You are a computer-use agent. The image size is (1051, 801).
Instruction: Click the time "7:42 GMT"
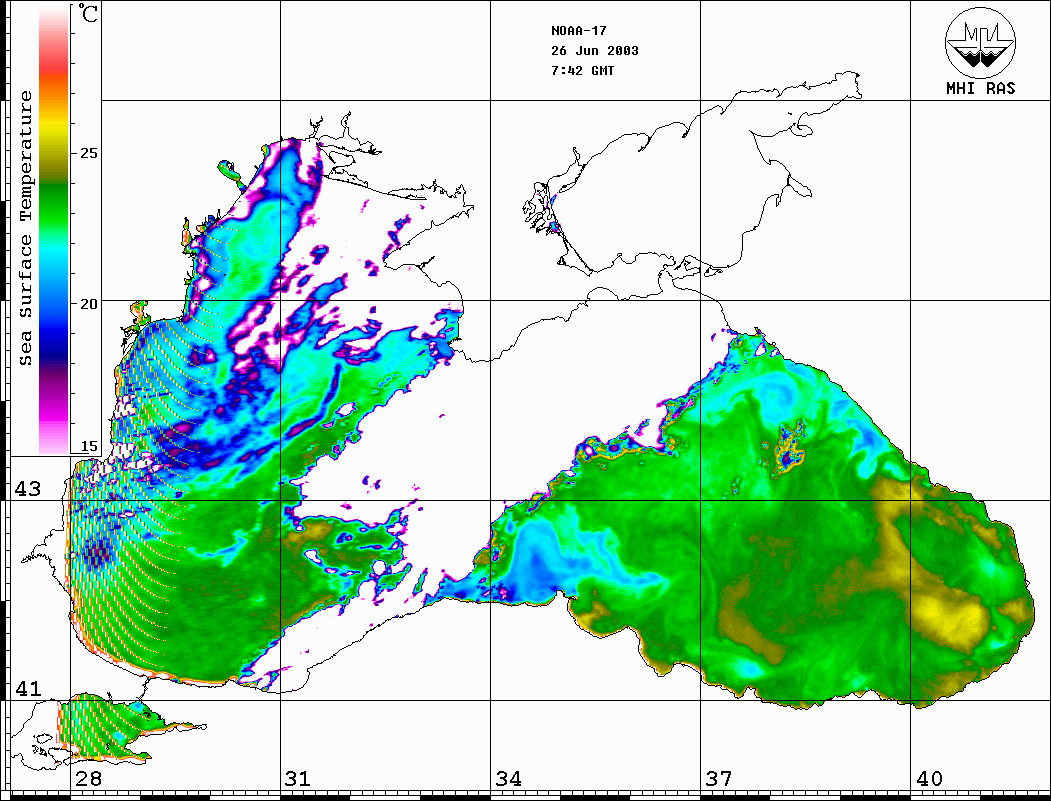coord(582,70)
